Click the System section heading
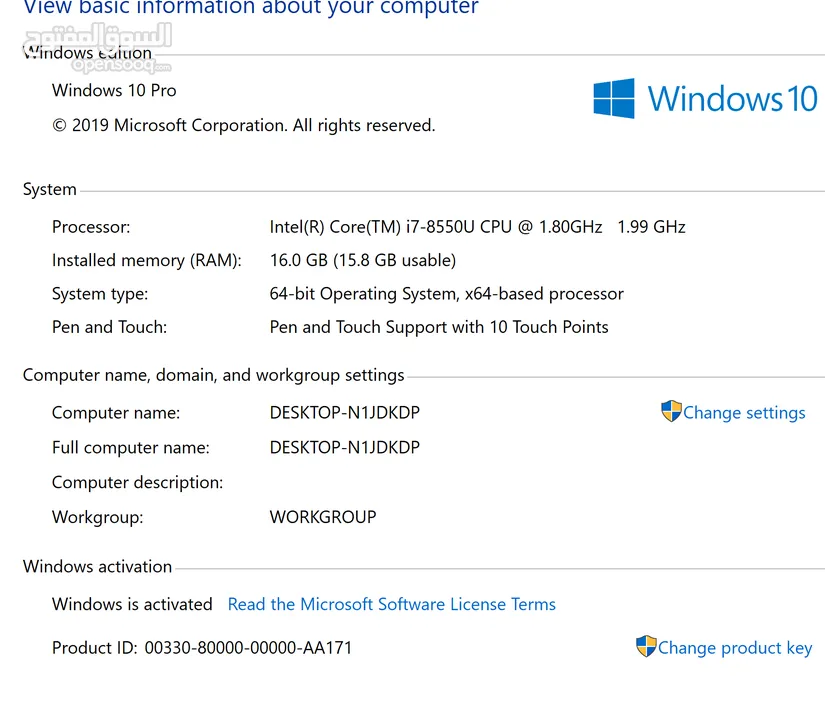825x720 pixels. [x=50, y=189]
